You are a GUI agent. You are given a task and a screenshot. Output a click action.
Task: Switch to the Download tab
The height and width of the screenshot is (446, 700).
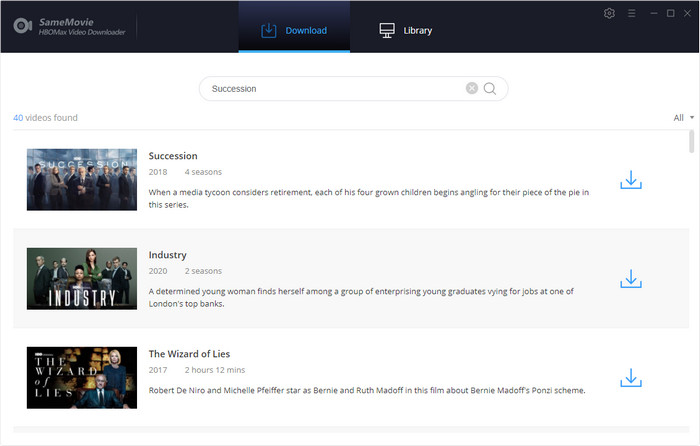pos(294,27)
